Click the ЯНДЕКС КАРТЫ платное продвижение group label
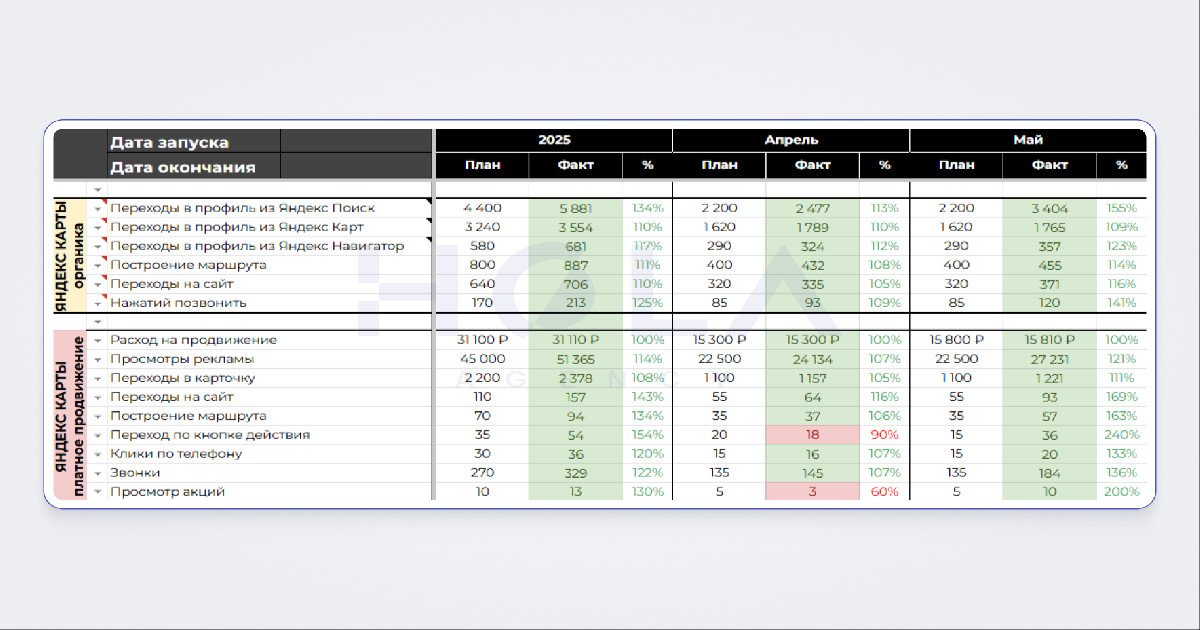Viewport: 1200px width, 630px height. point(70,416)
